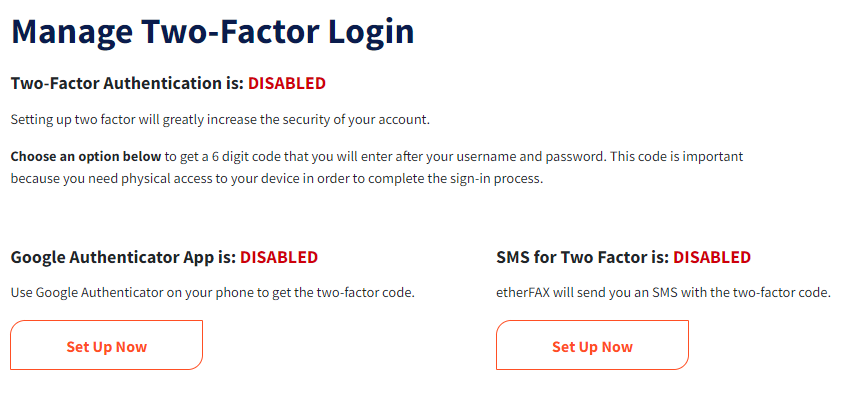Click the "etherFAX will send you an SMS" description
858x399 pixels.
(663, 293)
